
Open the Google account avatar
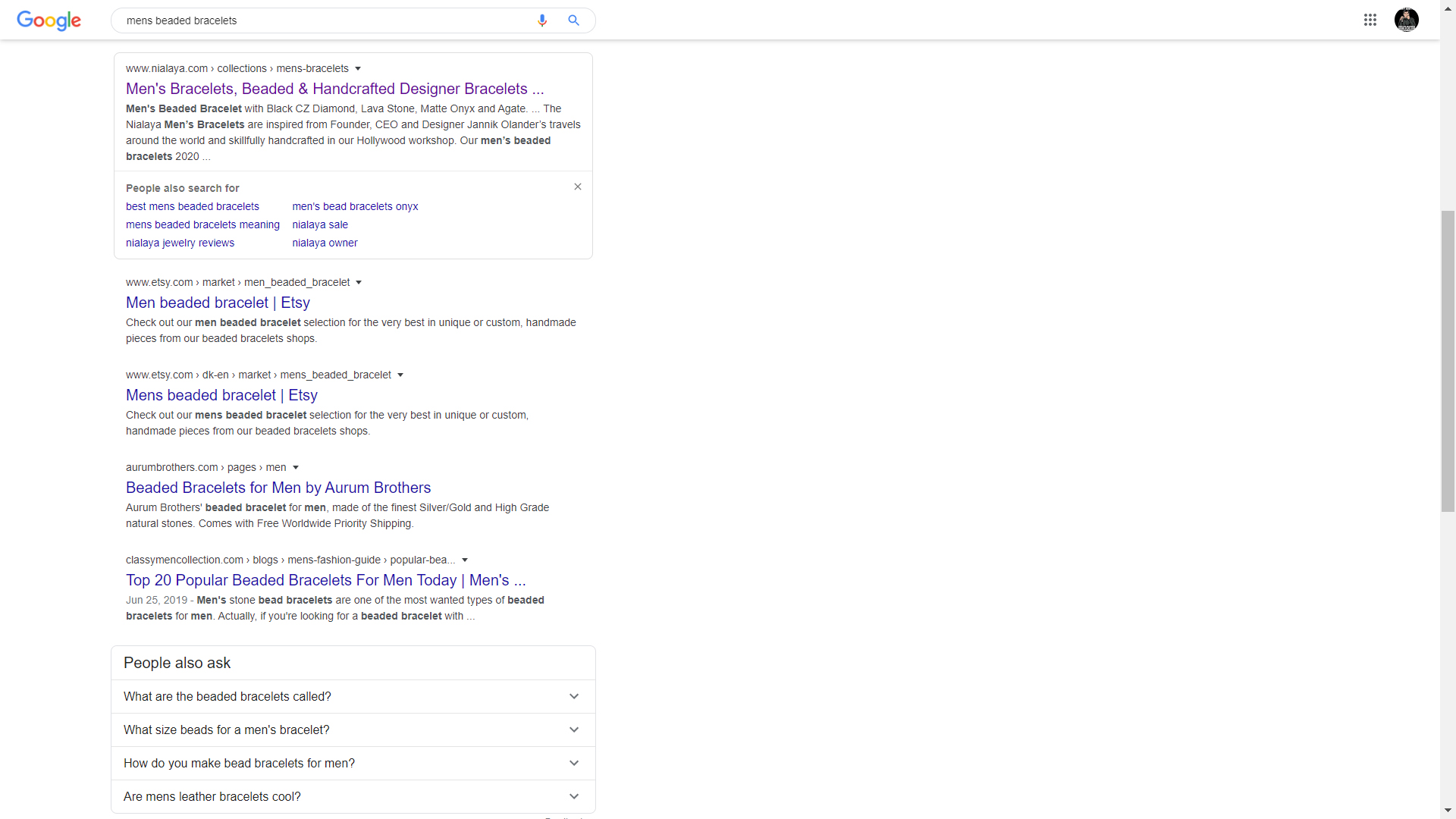1407,20
